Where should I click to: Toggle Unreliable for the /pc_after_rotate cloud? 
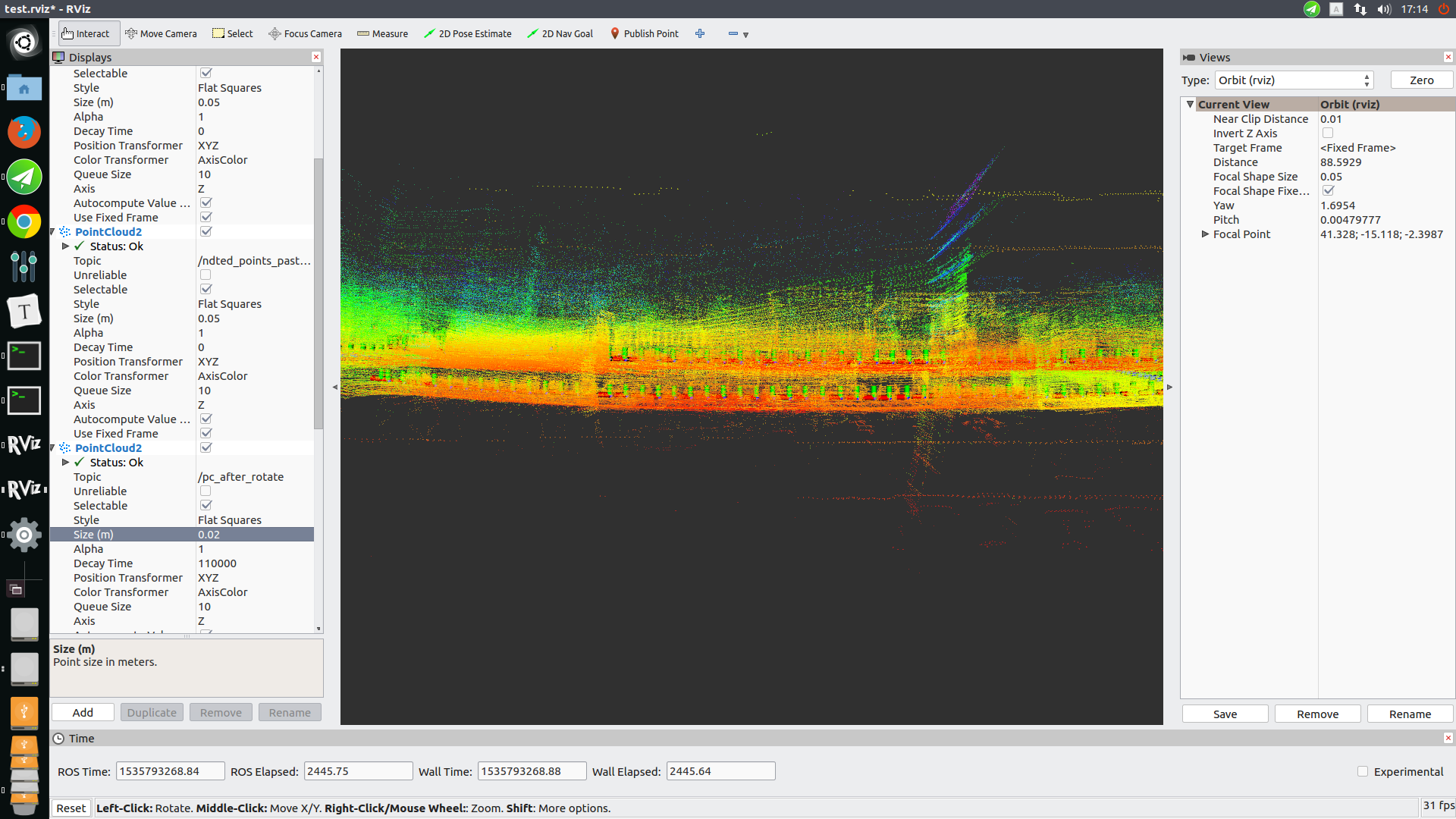(x=206, y=491)
